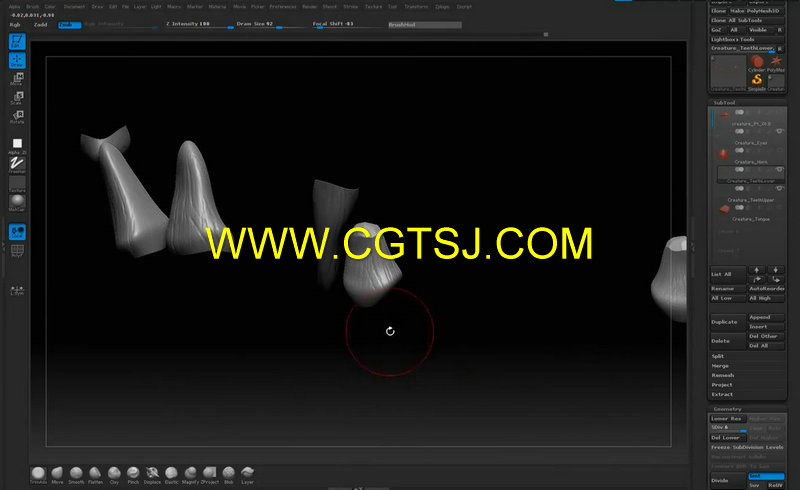
Task: Pick the PolyMesh star tool thumbnail
Action: point(776,64)
